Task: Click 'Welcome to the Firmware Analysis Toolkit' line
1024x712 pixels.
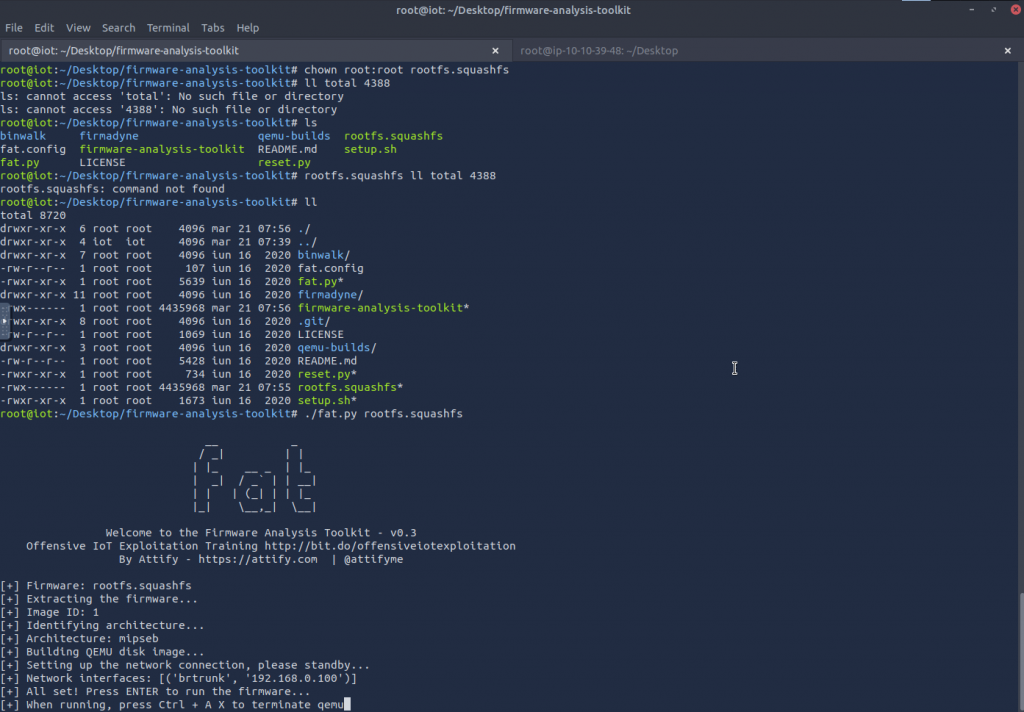Action: tap(261, 532)
